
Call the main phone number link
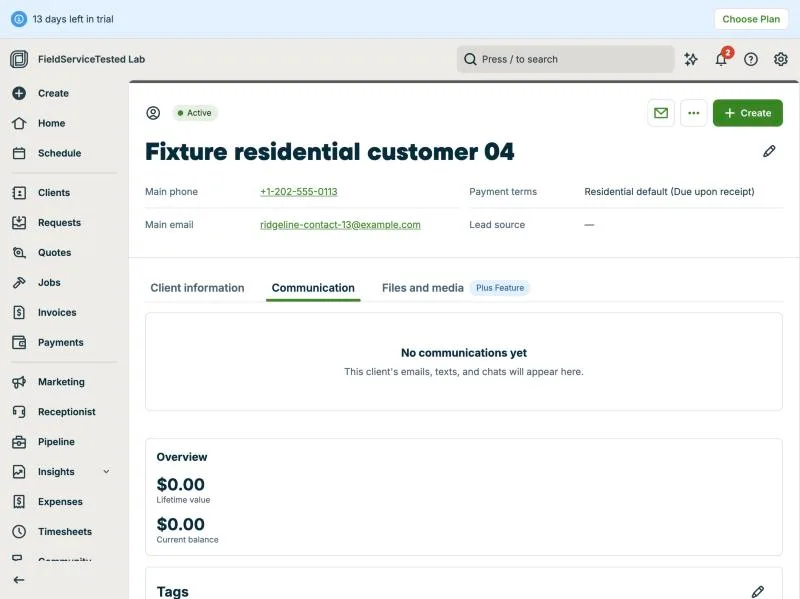pos(298,192)
